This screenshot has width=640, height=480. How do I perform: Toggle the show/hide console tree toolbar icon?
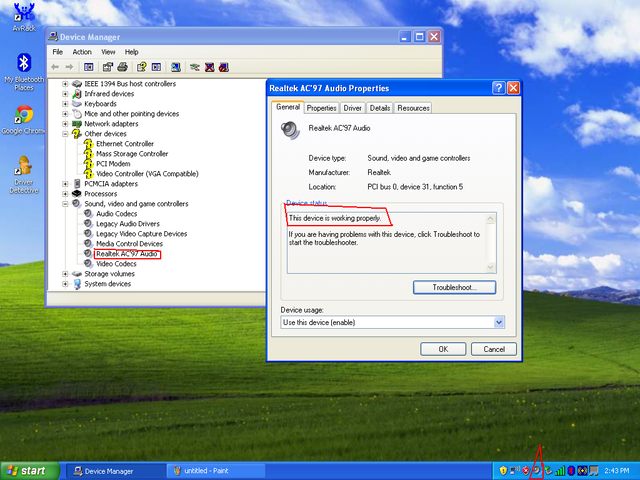click(89, 67)
